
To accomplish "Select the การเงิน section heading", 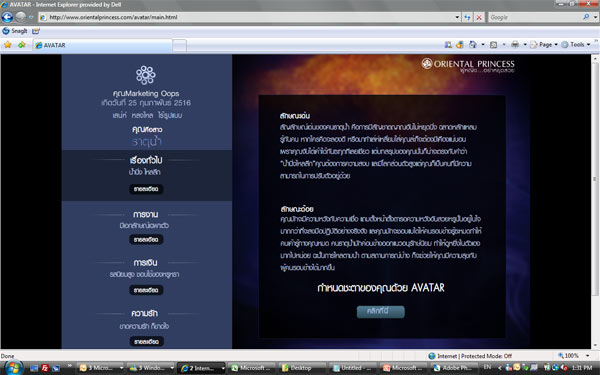I will click(x=145, y=263).
